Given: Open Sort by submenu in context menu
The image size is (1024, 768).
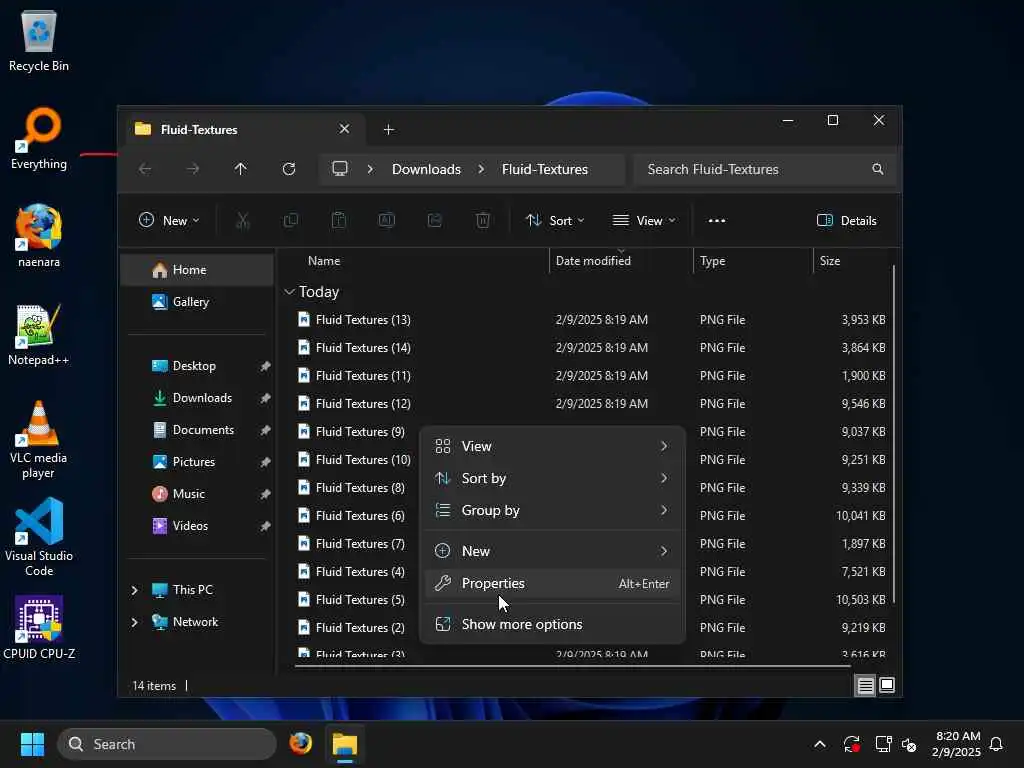Looking at the screenshot, I should click(552, 478).
